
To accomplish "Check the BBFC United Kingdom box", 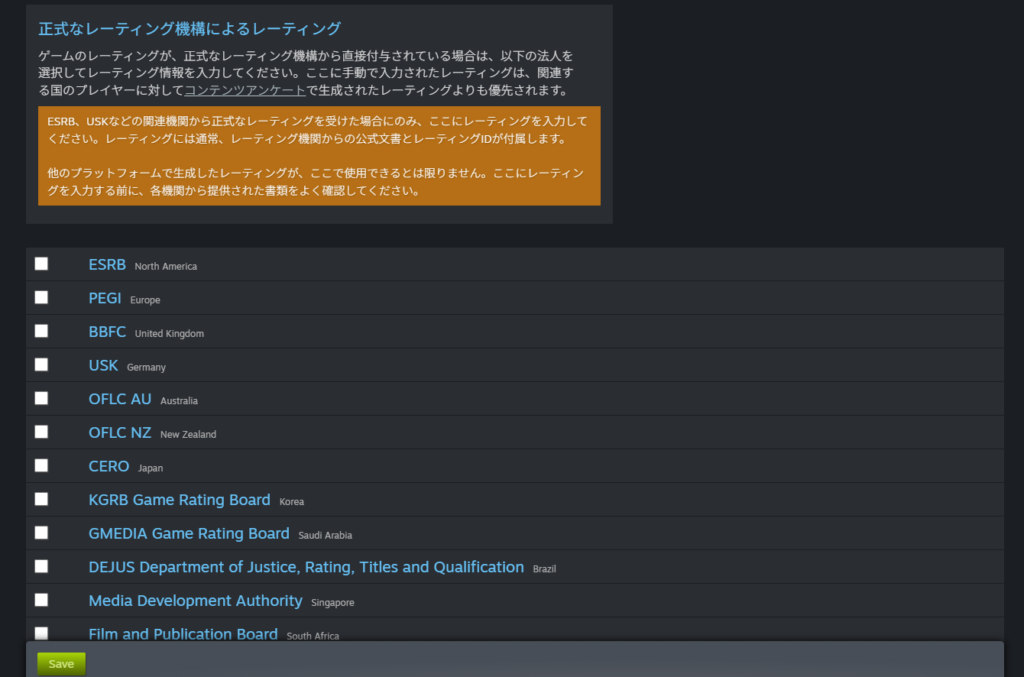I will click(x=41, y=331).
